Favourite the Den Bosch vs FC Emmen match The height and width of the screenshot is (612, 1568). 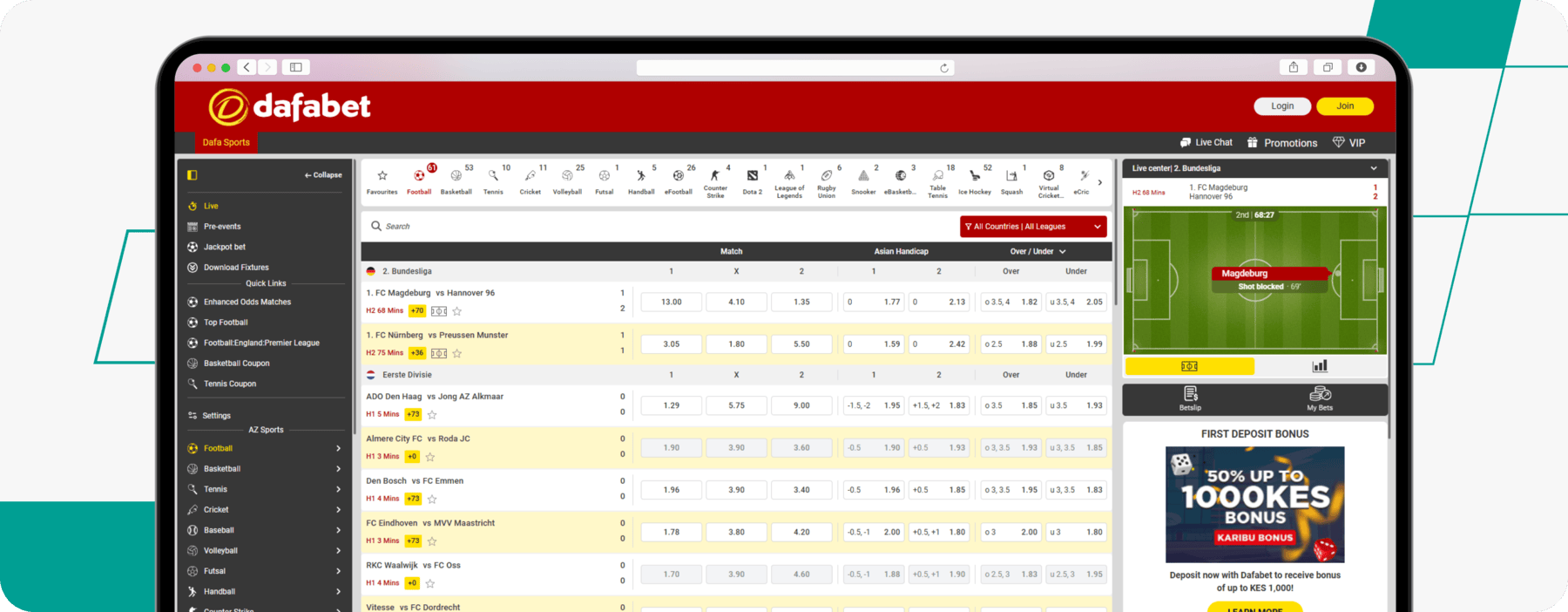point(432,499)
